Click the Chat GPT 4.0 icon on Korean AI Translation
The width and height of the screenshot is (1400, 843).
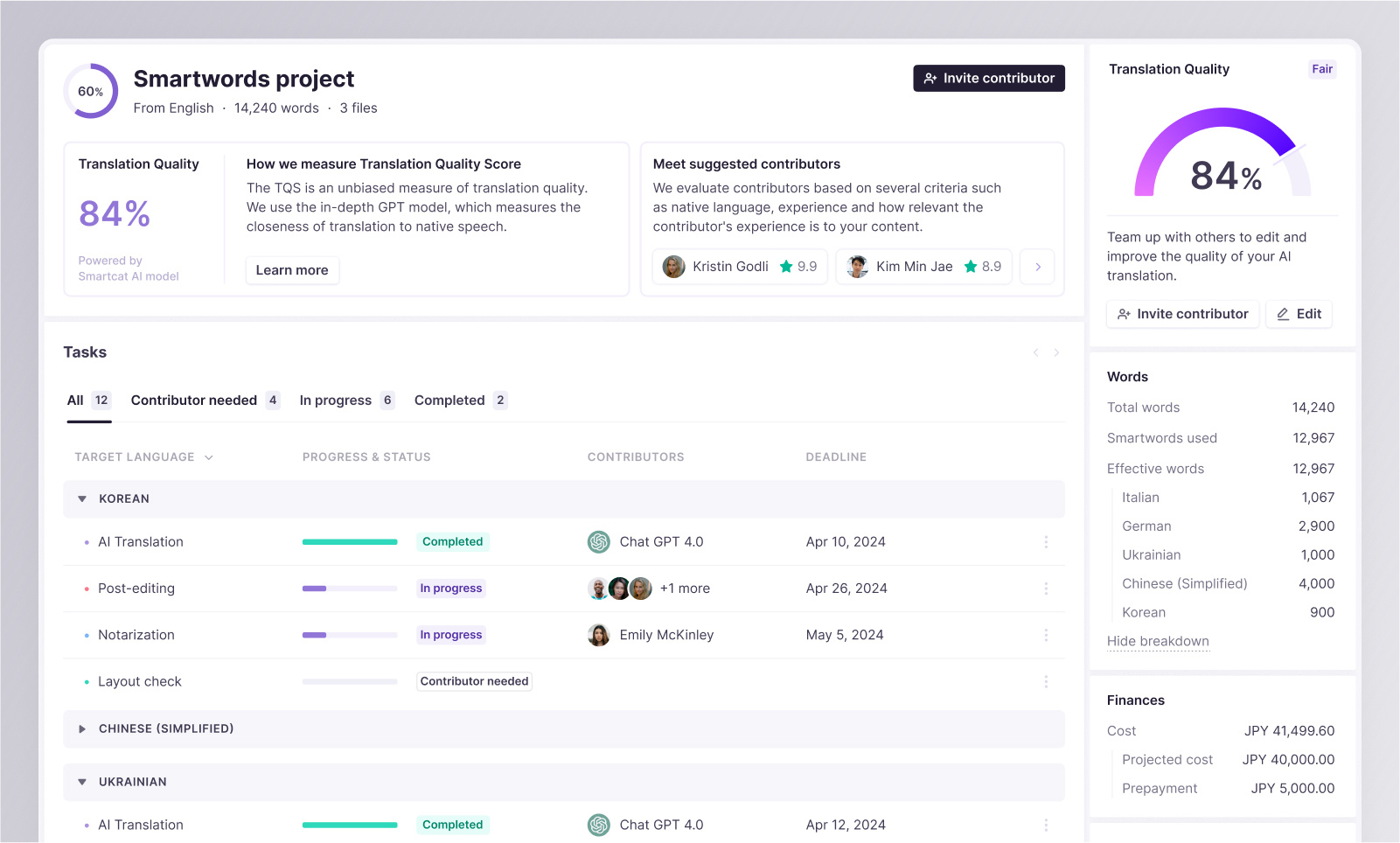click(599, 541)
